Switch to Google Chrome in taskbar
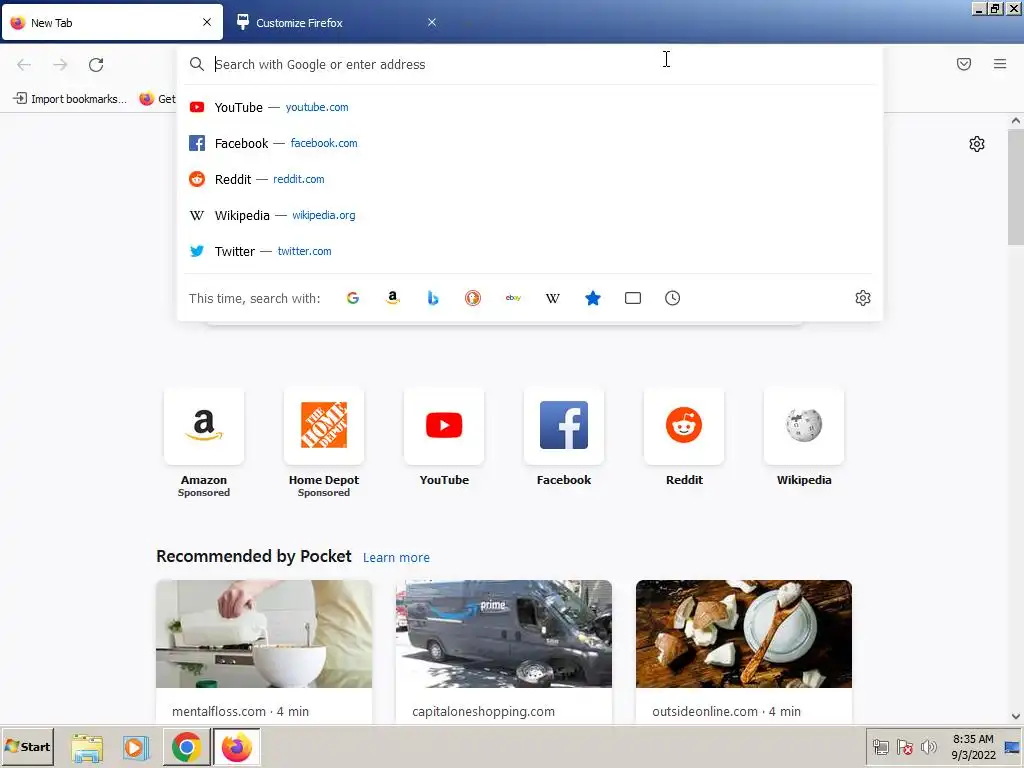Viewport: 1024px width, 768px height. coord(187,747)
